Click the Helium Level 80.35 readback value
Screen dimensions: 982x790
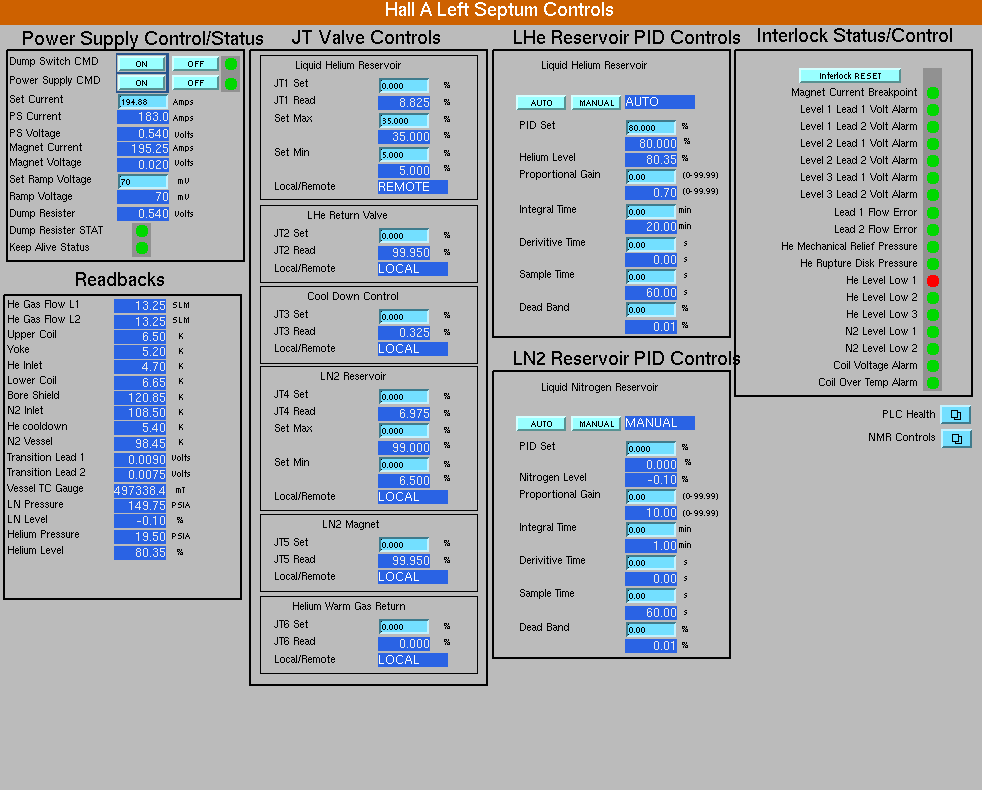pos(140,553)
